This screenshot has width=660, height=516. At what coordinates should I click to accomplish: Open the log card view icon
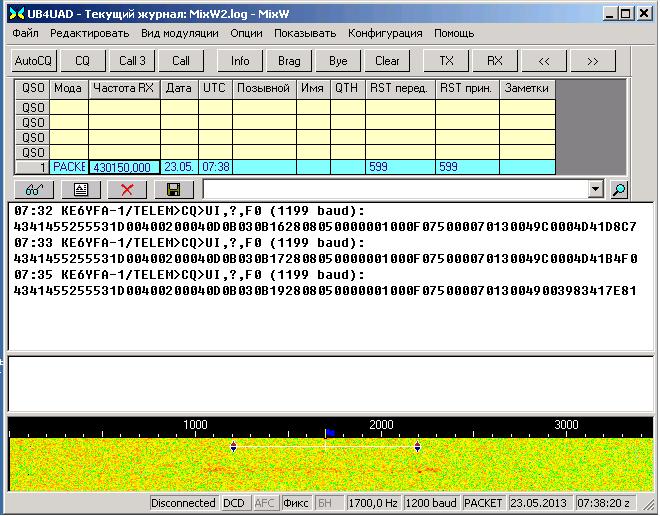pyautogui.click(x=81, y=189)
